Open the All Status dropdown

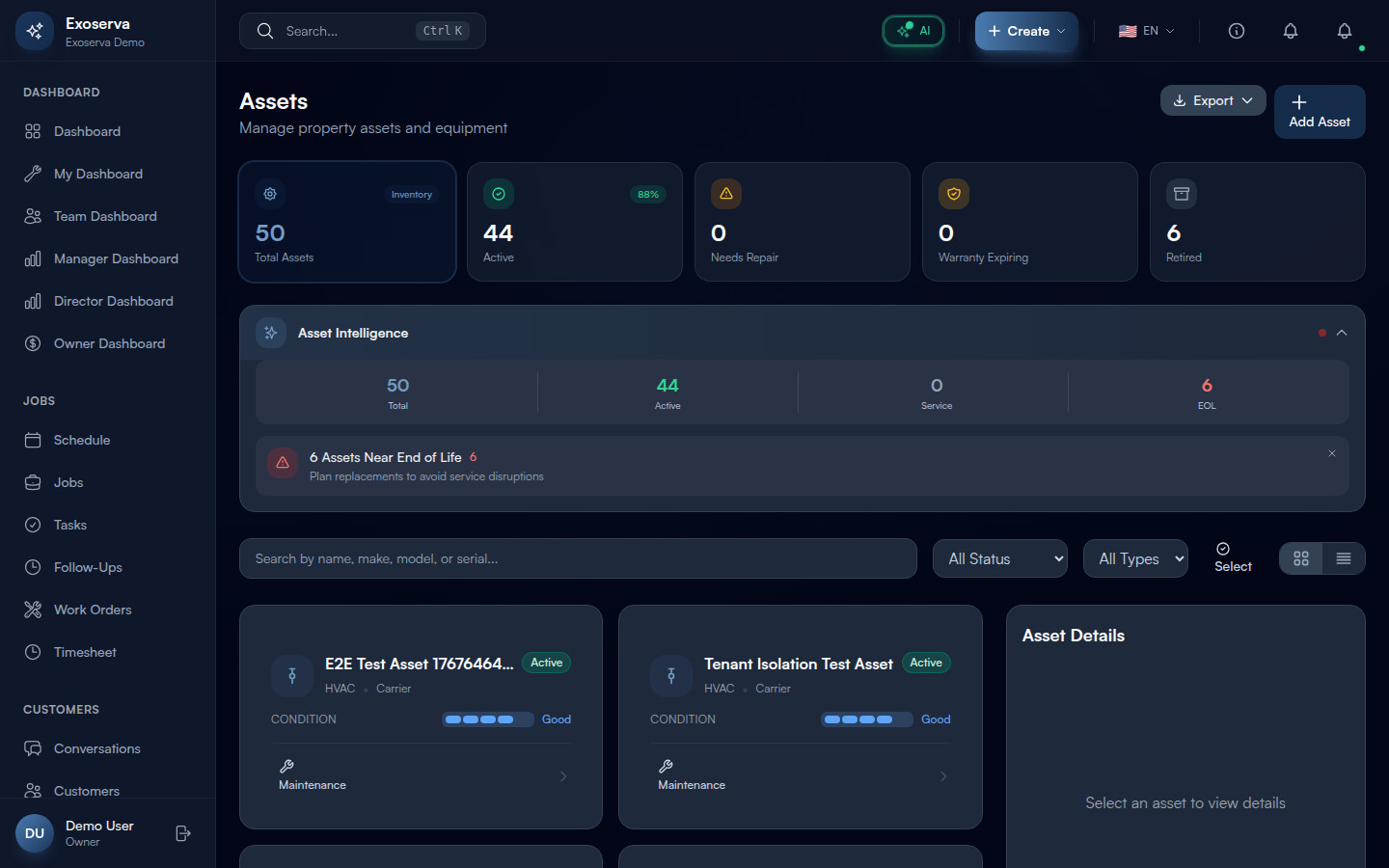point(1000,558)
